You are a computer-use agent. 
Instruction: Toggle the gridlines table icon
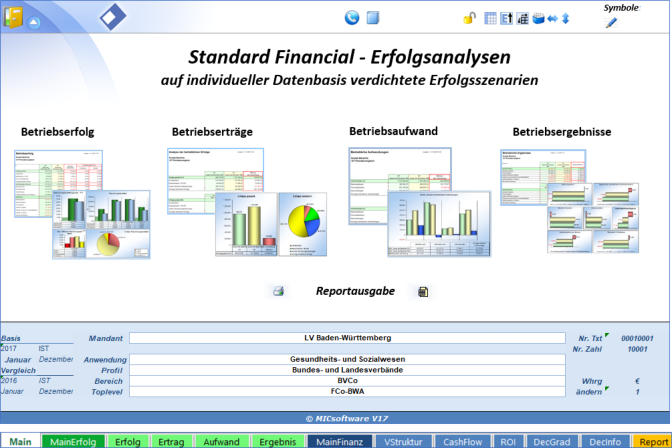point(490,18)
